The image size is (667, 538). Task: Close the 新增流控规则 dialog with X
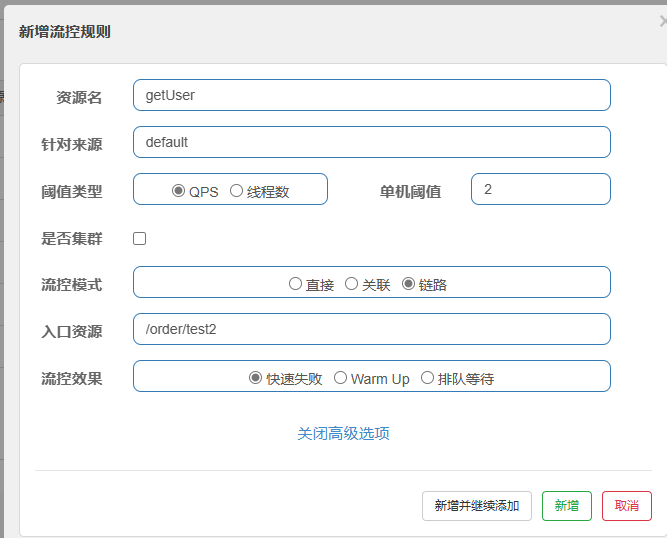click(663, 21)
